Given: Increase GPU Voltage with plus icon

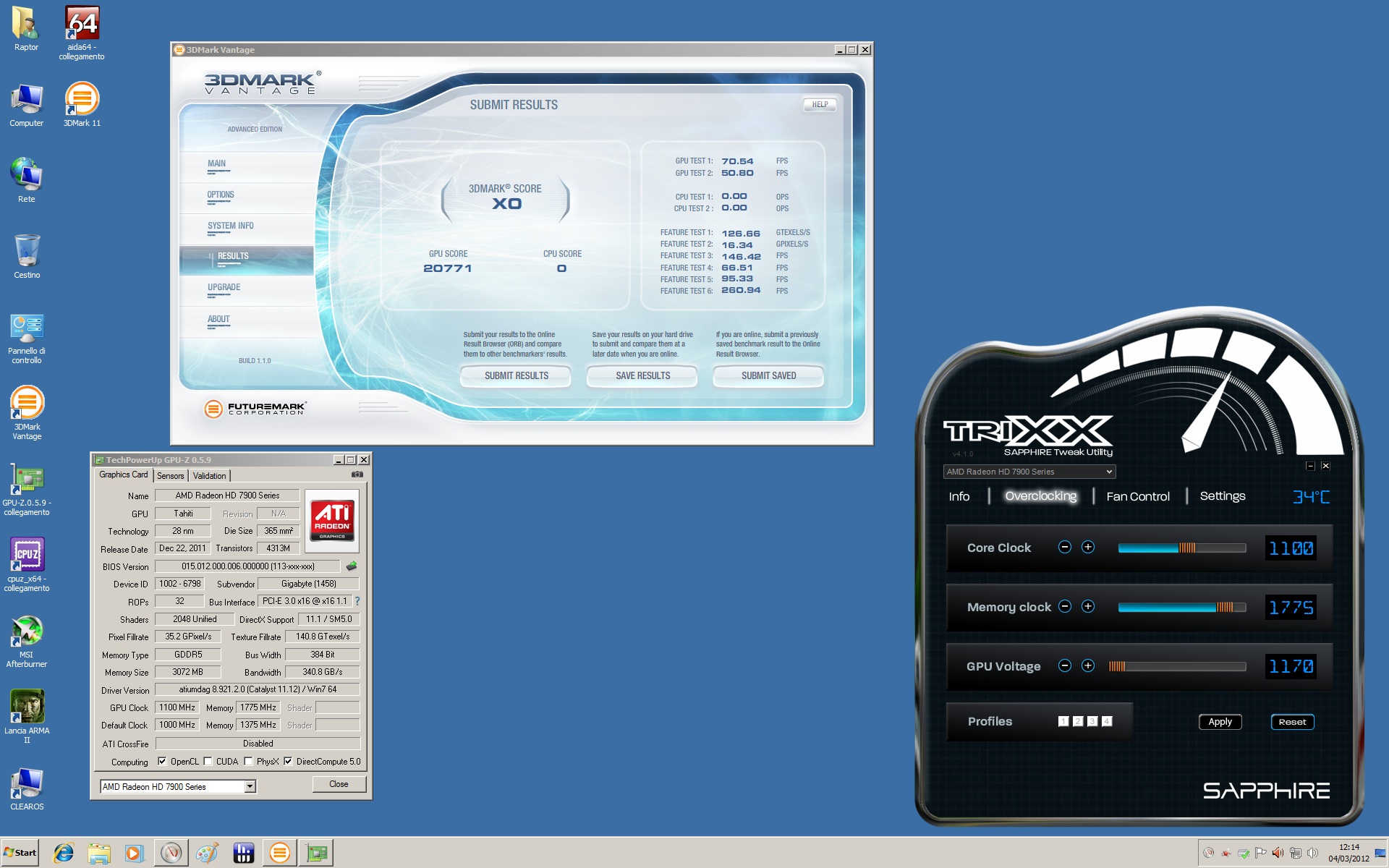Looking at the screenshot, I should click(1087, 665).
